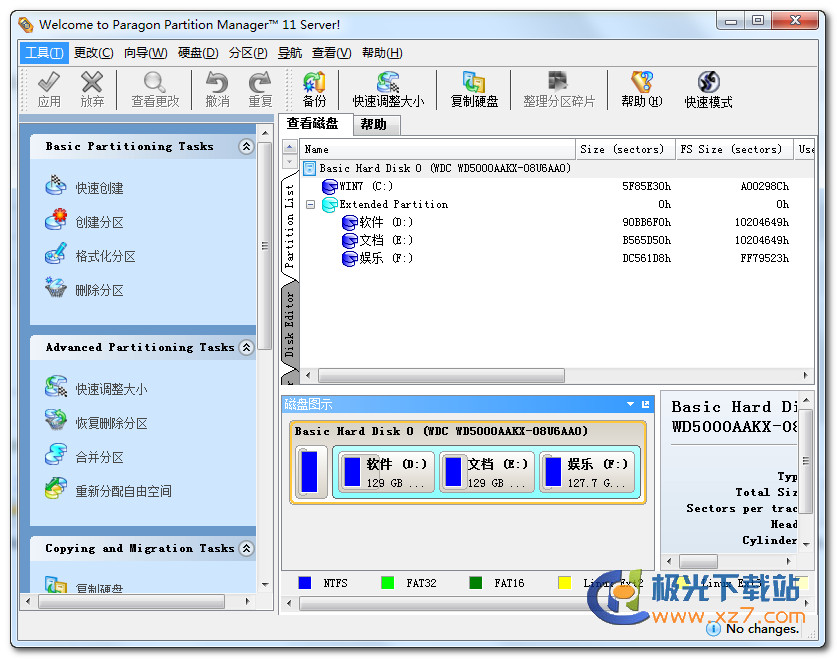Open the 更改(C) menu

[93, 53]
